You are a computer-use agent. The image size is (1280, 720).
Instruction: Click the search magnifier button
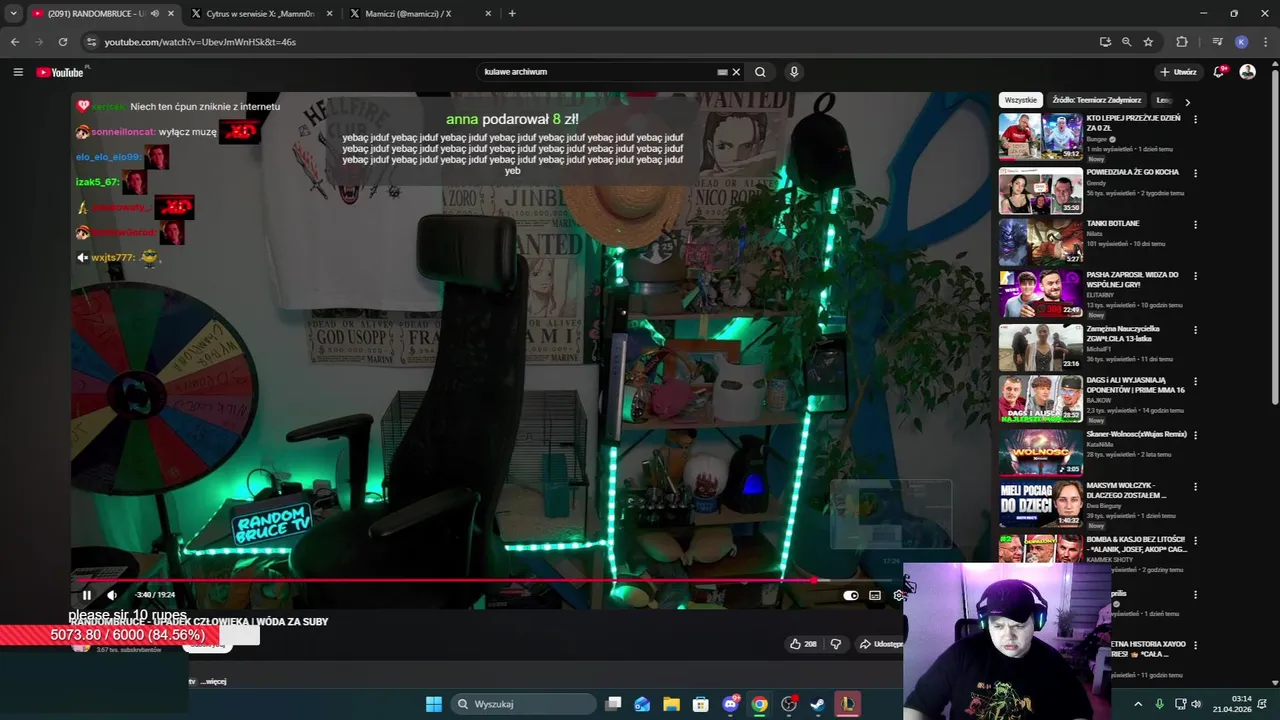point(760,72)
